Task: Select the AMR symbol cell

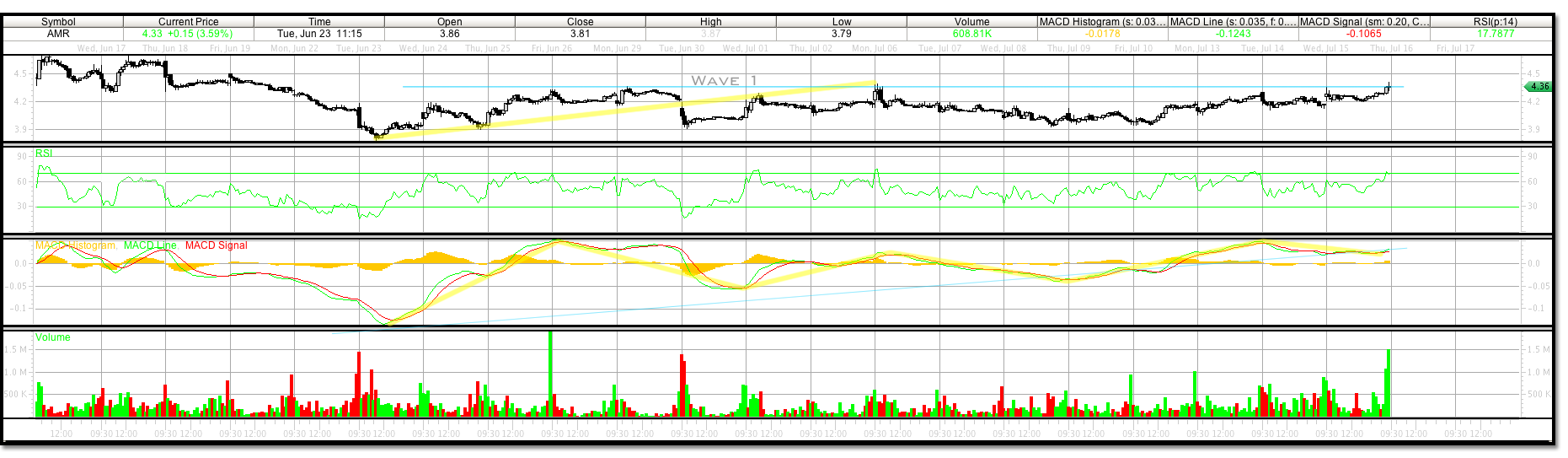Action: 58,34
